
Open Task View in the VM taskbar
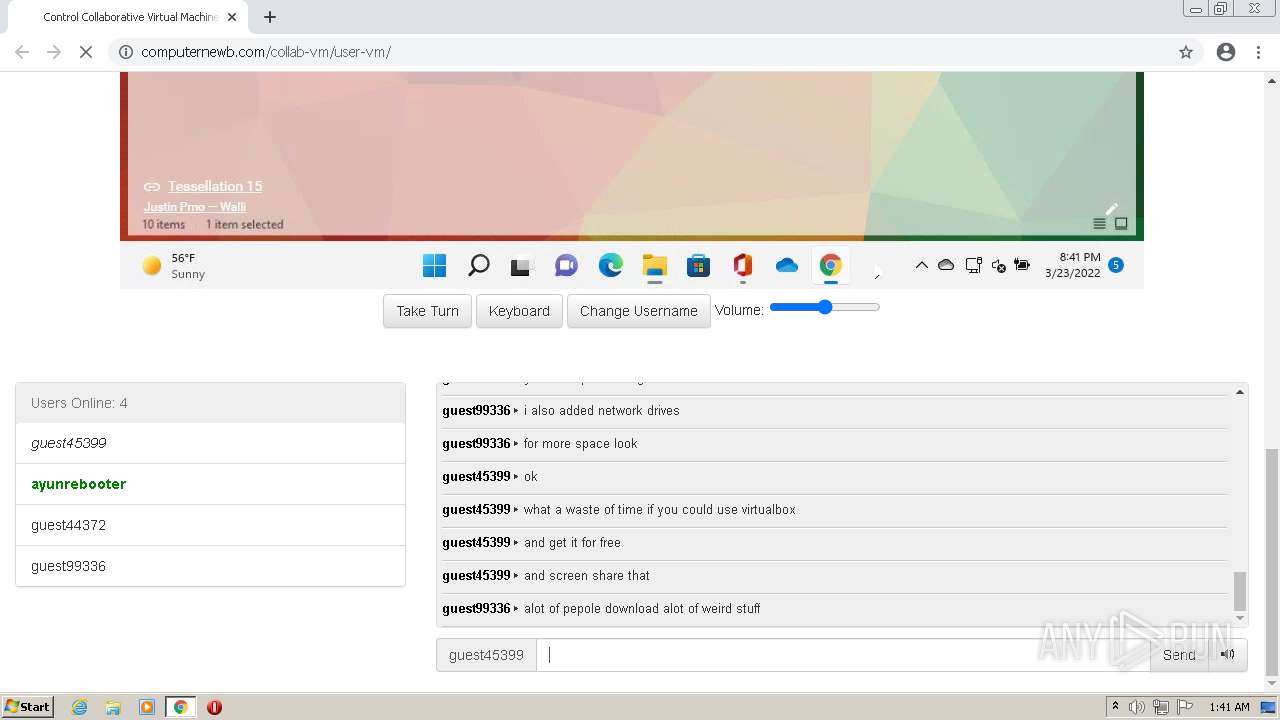click(x=522, y=266)
